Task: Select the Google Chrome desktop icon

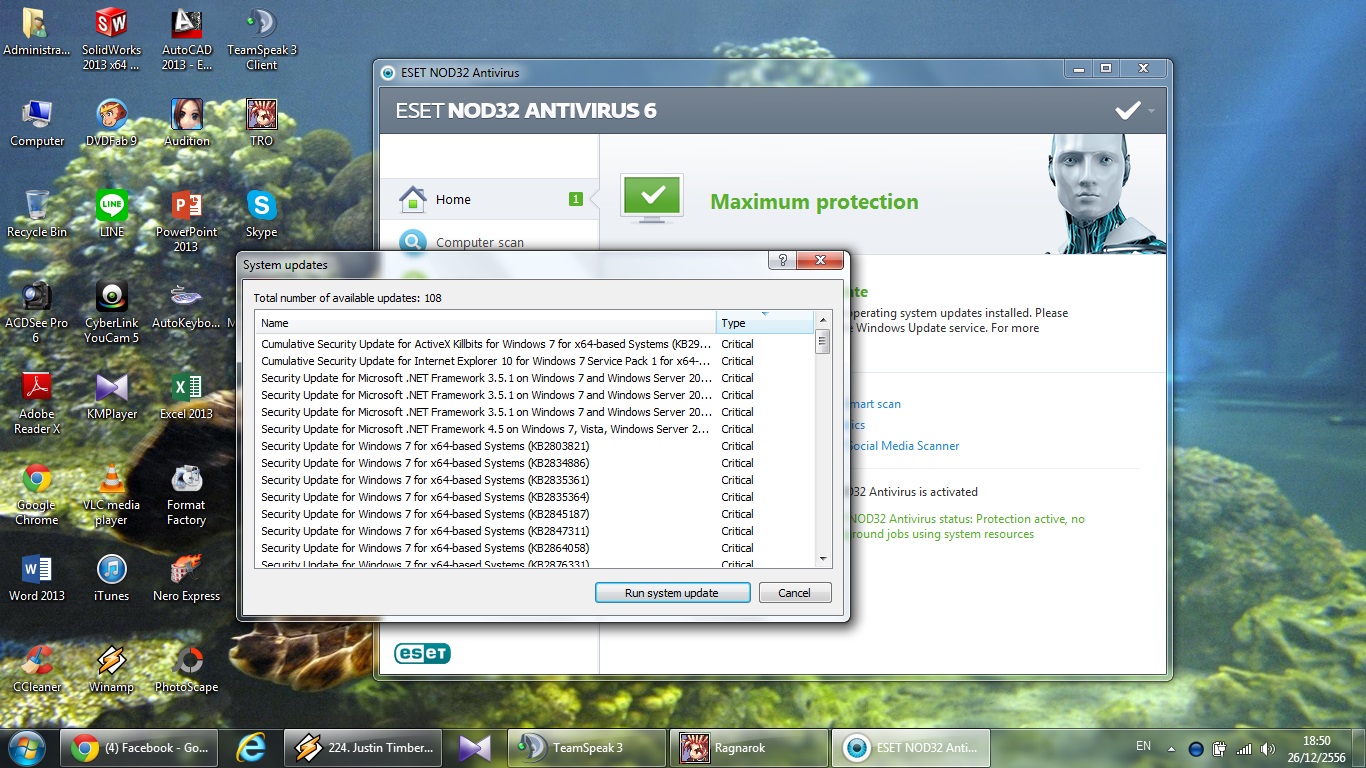Action: point(37,494)
